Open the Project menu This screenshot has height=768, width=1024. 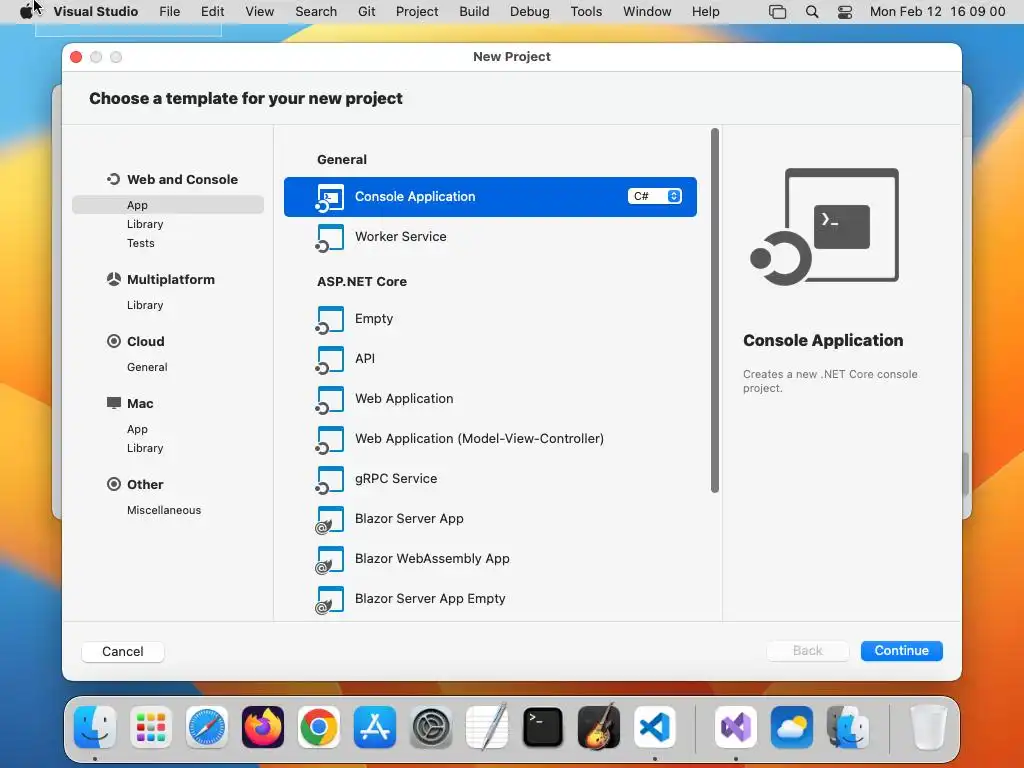pyautogui.click(x=417, y=12)
